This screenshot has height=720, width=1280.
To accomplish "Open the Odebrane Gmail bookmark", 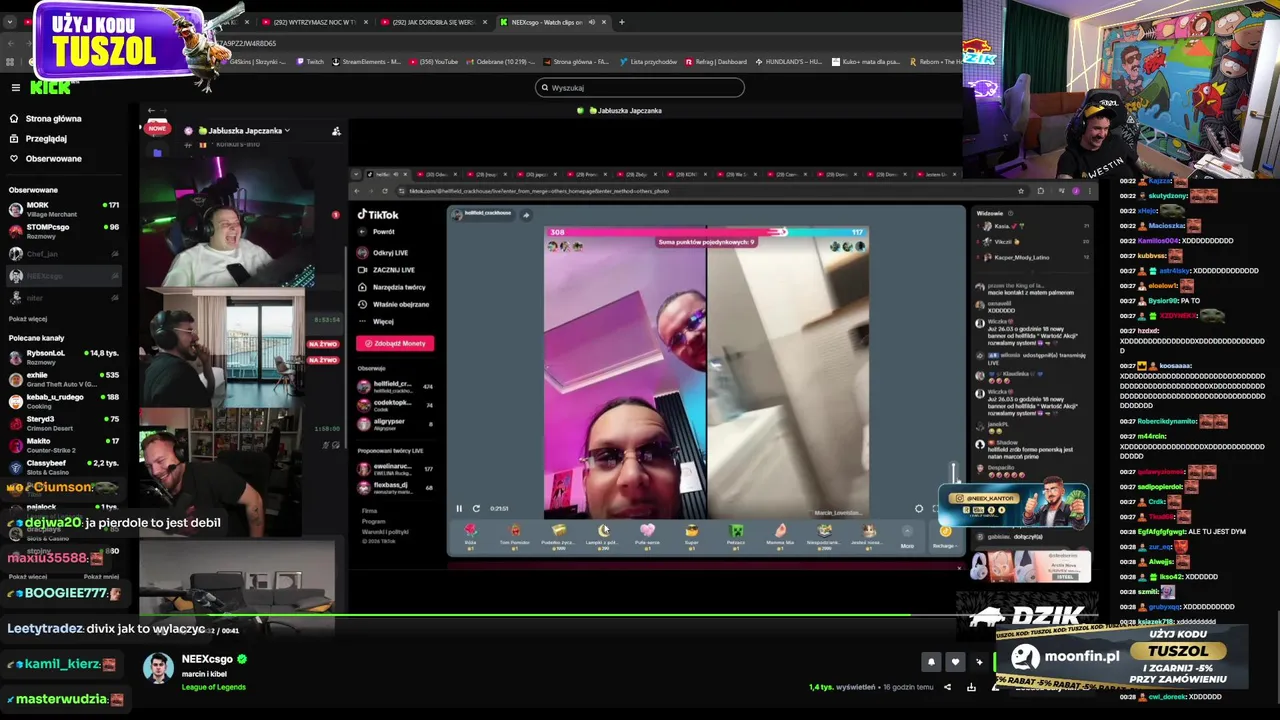I will [501, 62].
